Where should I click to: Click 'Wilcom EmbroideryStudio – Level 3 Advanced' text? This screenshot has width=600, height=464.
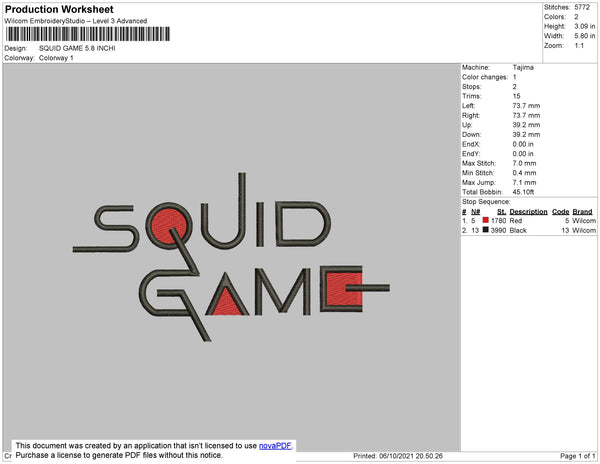coord(76,21)
